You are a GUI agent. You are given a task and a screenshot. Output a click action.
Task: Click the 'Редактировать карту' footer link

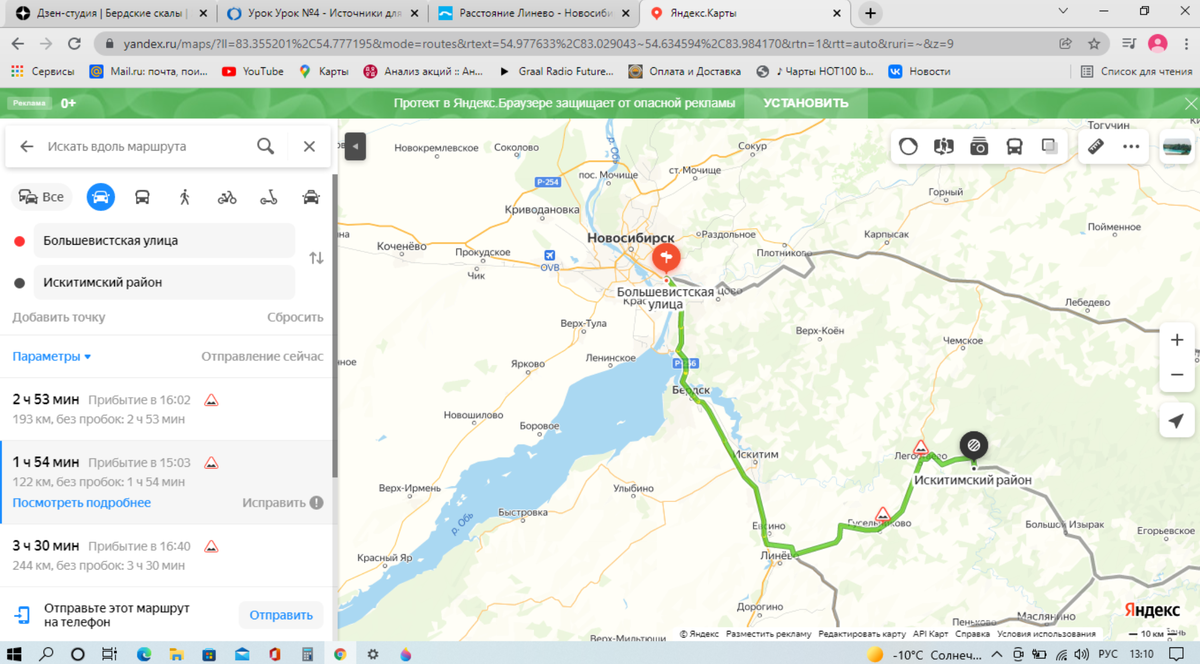click(862, 634)
